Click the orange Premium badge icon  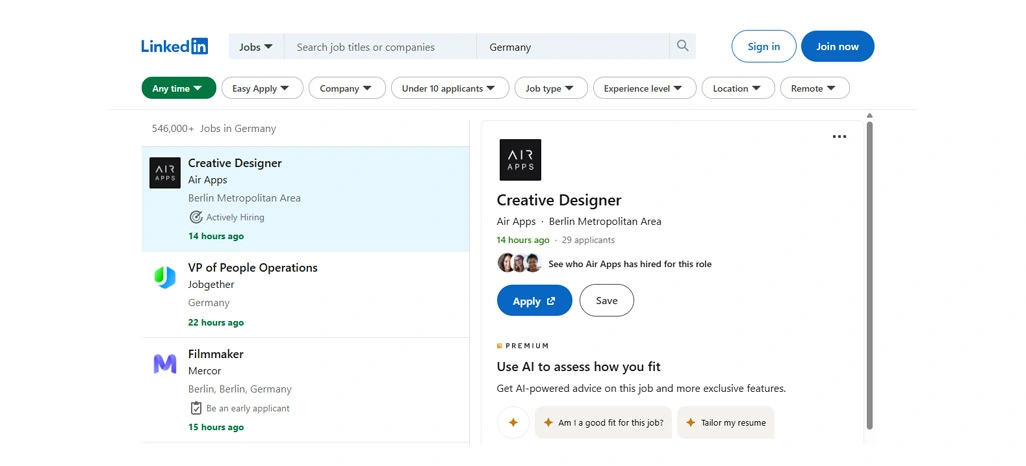pos(500,346)
